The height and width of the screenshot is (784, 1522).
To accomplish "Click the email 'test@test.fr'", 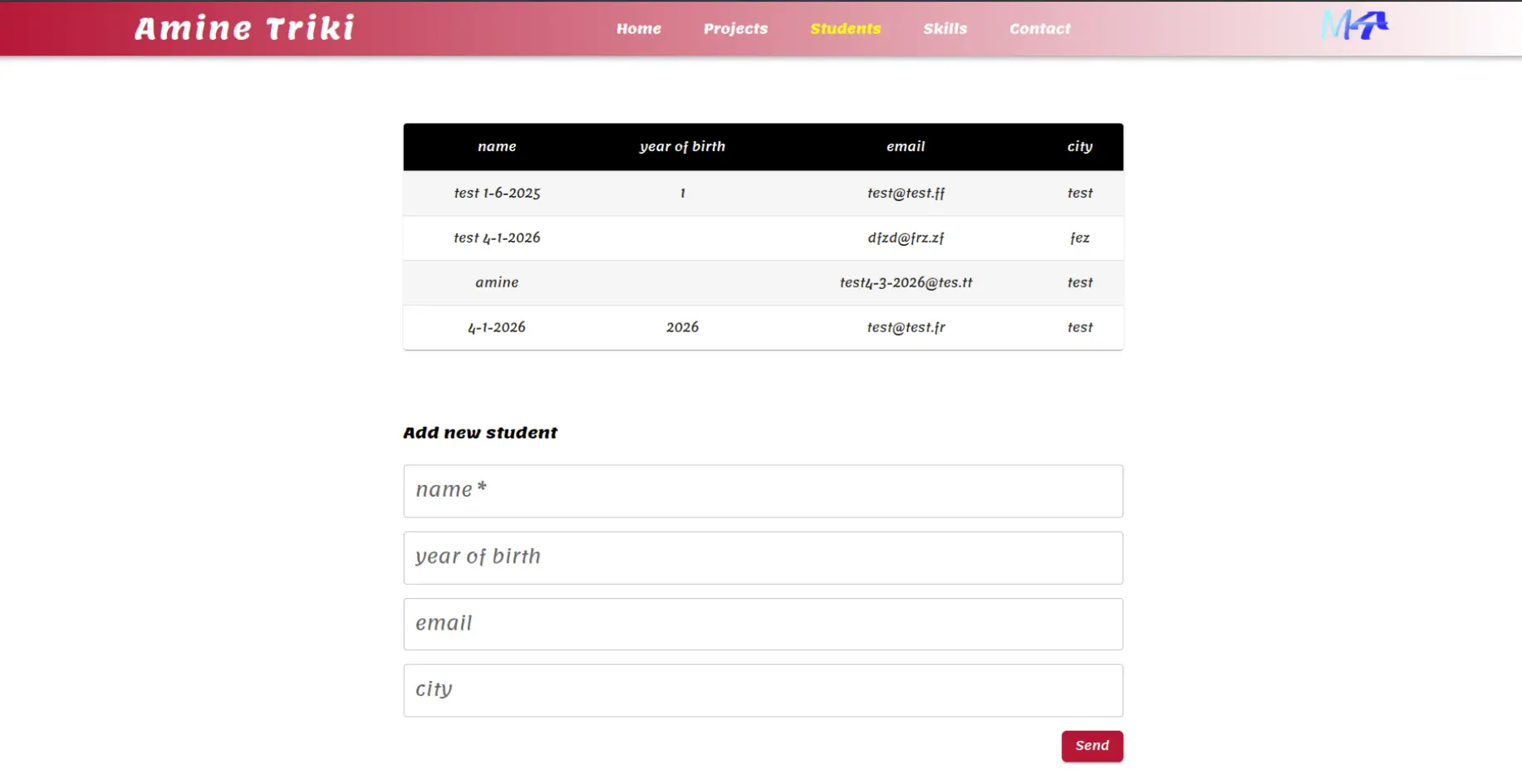I will click(x=906, y=327).
